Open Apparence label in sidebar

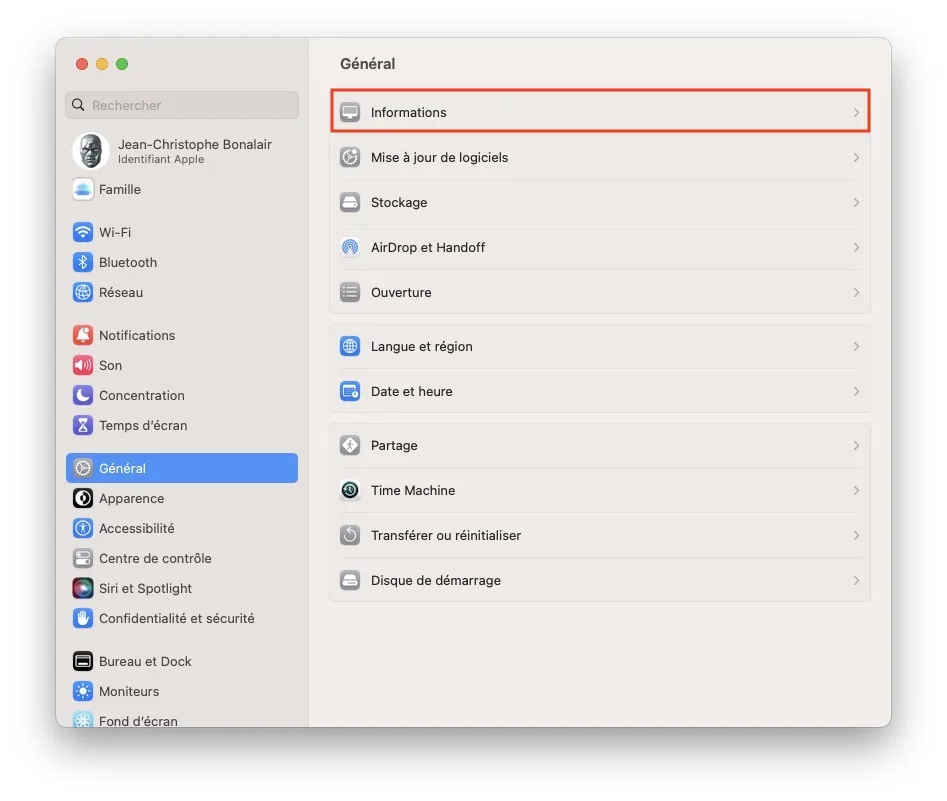[x=132, y=498]
